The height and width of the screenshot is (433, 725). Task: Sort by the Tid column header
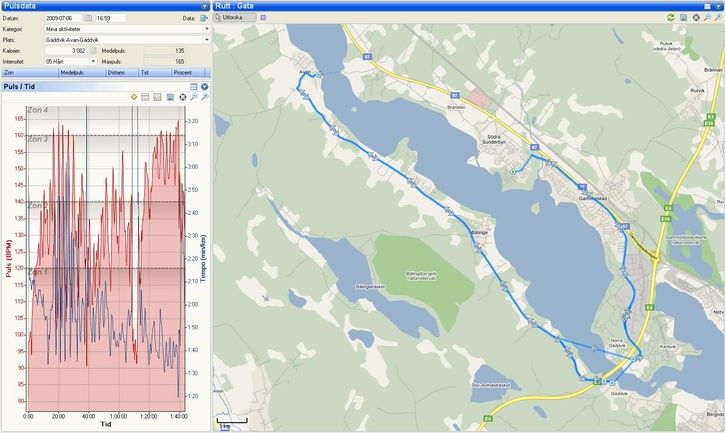point(155,73)
